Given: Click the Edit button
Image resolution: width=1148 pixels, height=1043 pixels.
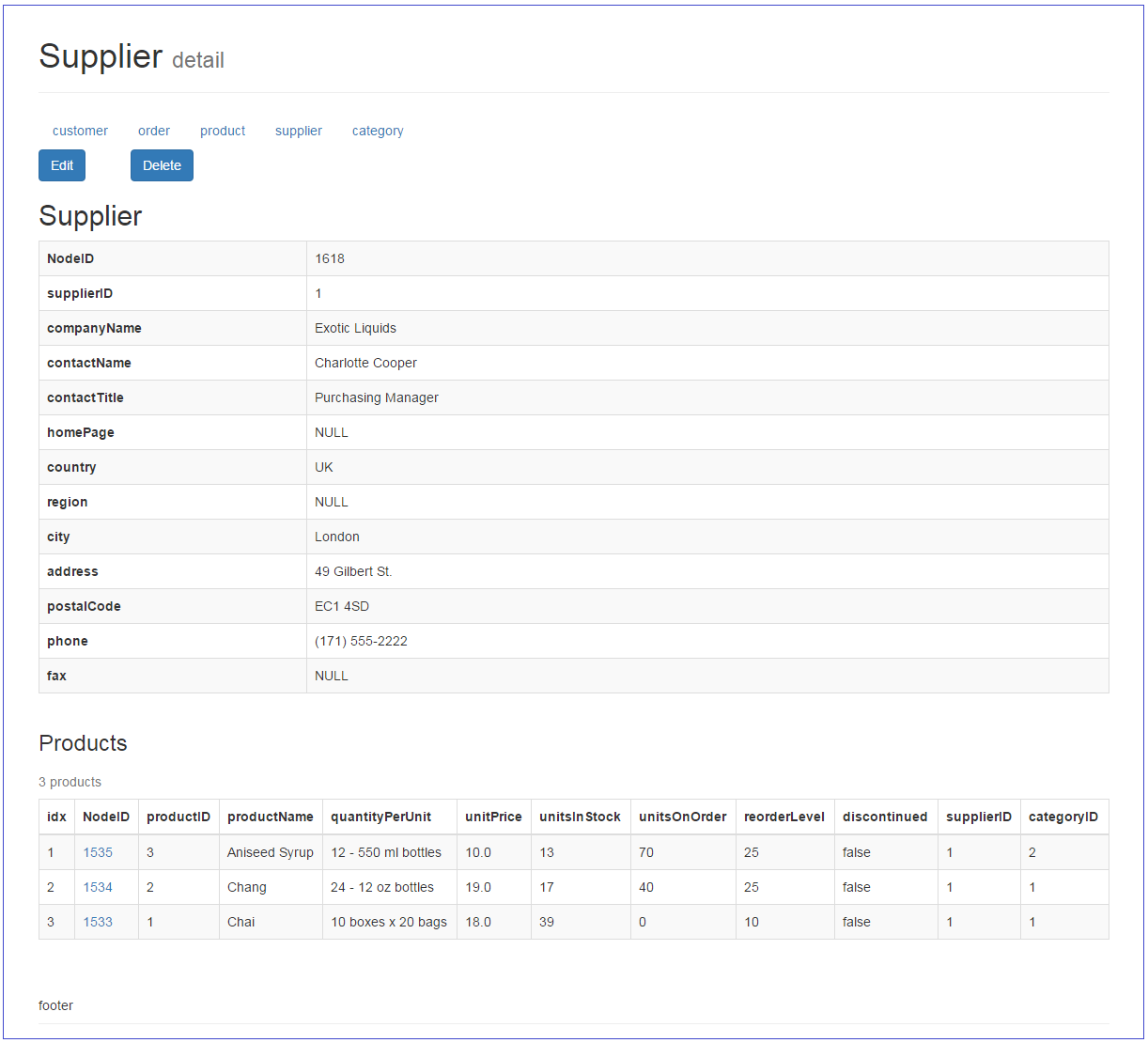Looking at the screenshot, I should point(61,165).
